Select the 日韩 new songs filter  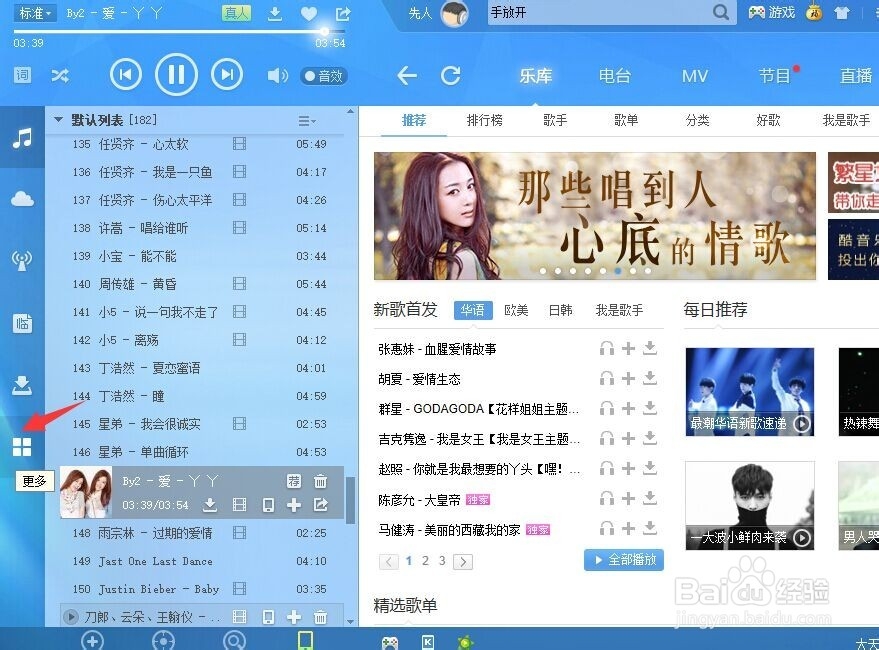click(x=560, y=310)
